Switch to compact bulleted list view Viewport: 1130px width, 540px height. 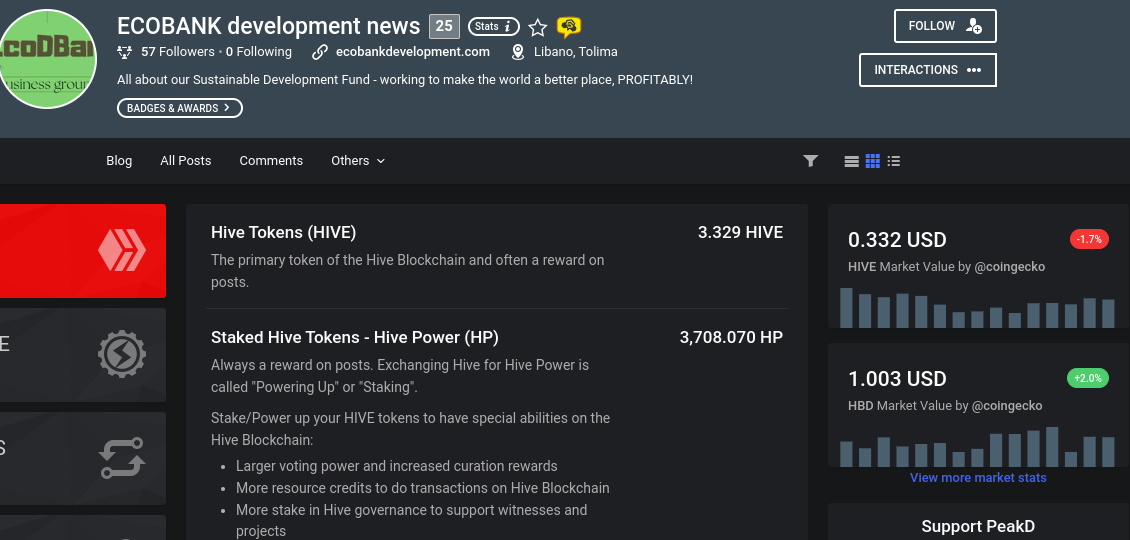pyautogui.click(x=894, y=161)
